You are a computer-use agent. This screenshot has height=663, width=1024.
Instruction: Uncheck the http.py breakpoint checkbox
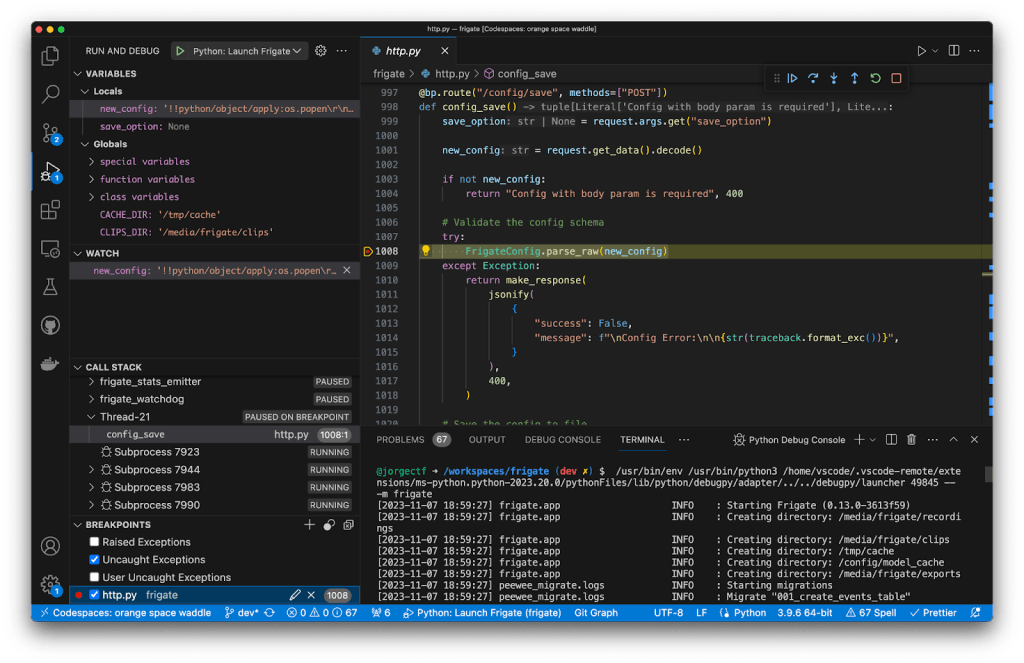click(94, 595)
